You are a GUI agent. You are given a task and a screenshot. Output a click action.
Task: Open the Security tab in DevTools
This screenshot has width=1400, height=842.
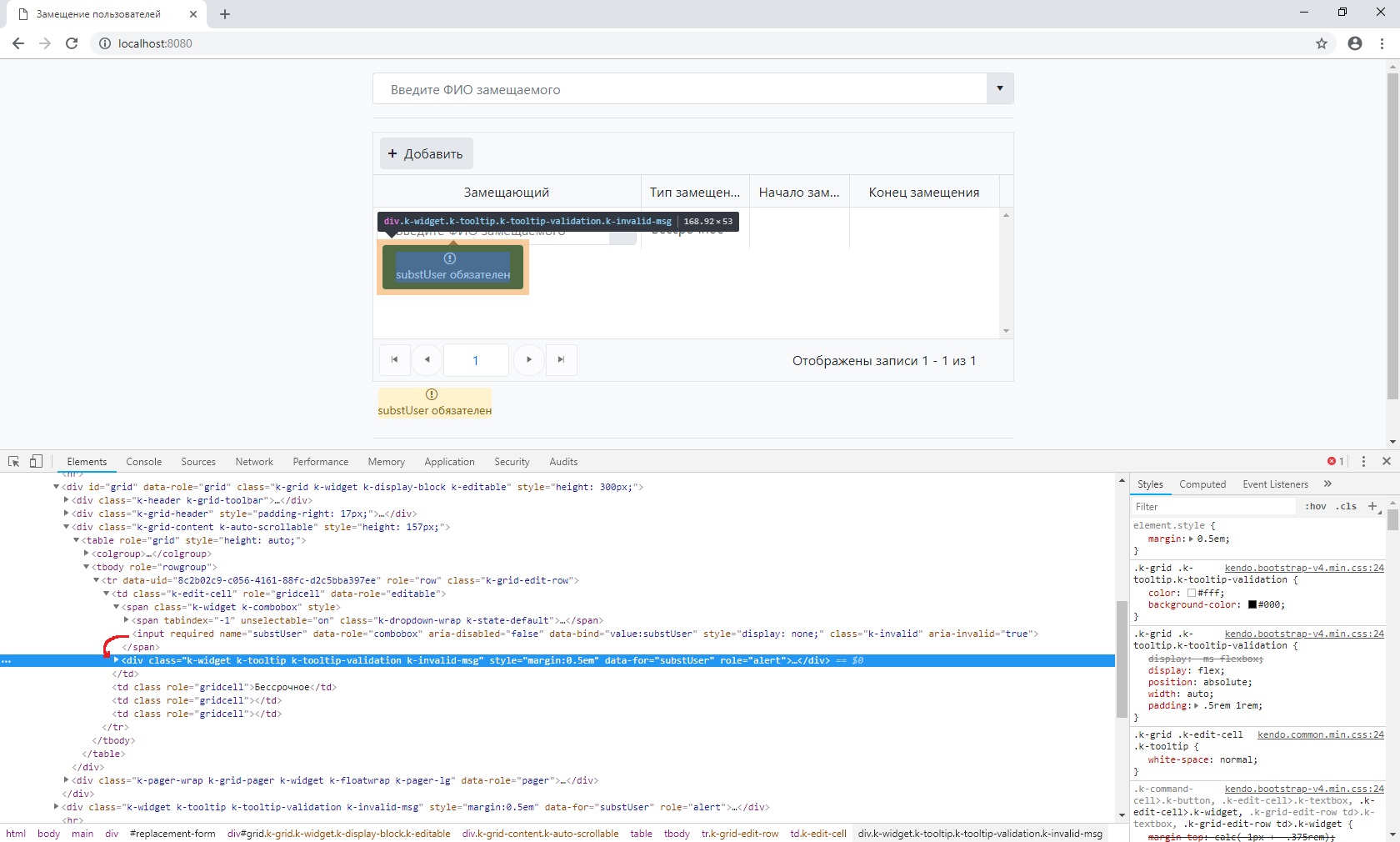(x=512, y=461)
